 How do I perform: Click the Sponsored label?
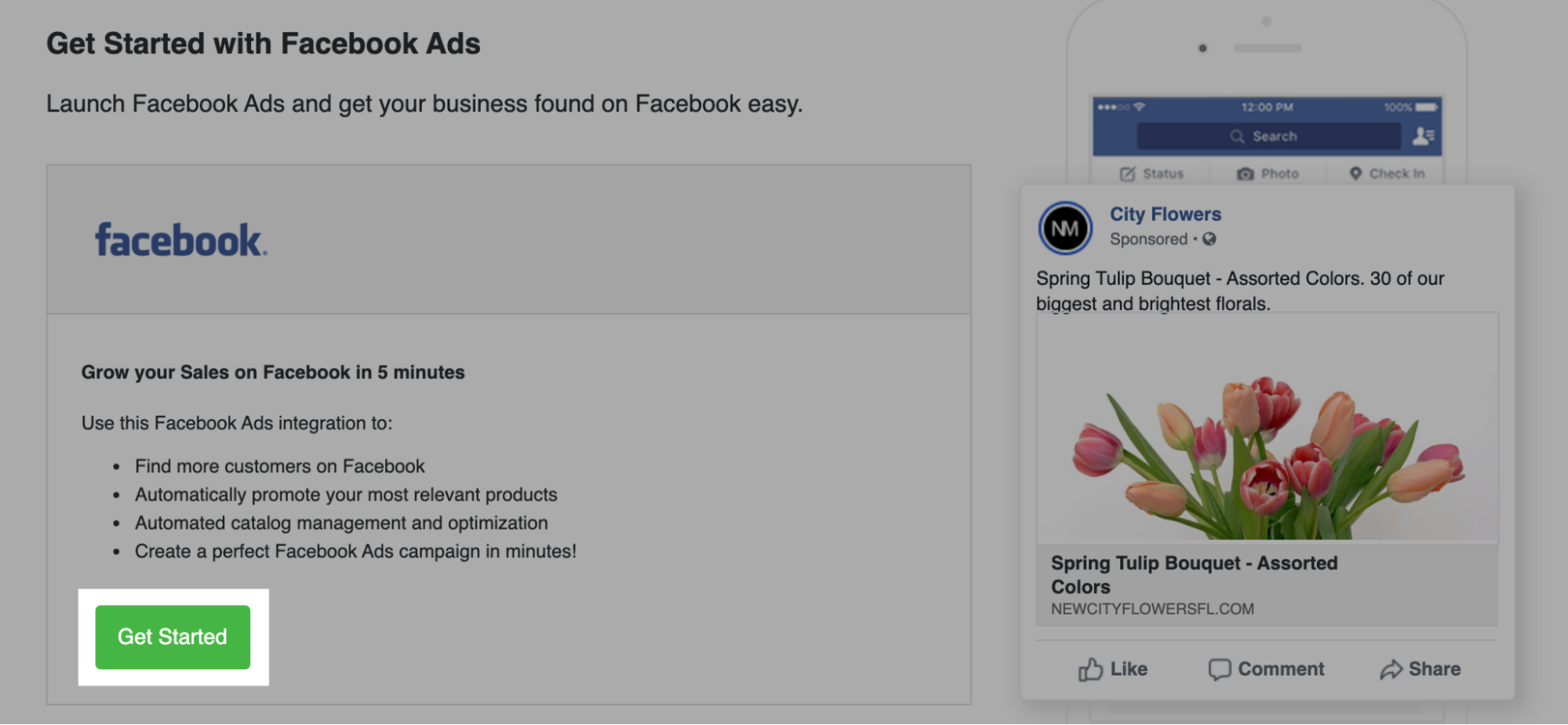(x=1149, y=239)
